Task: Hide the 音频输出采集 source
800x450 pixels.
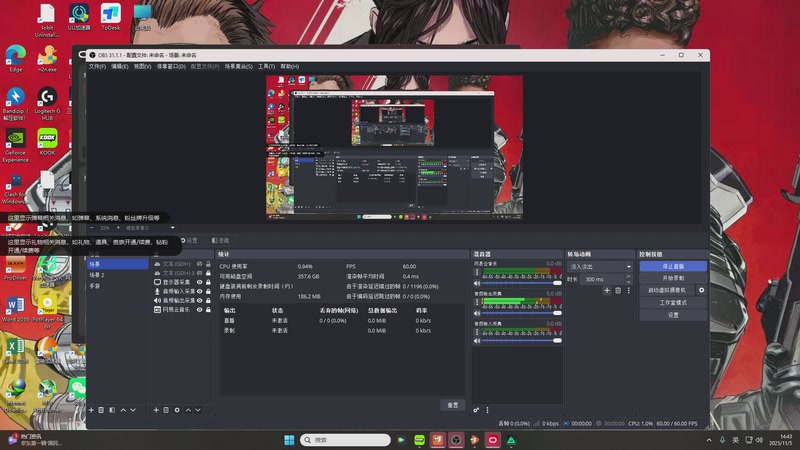Action: tap(199, 301)
